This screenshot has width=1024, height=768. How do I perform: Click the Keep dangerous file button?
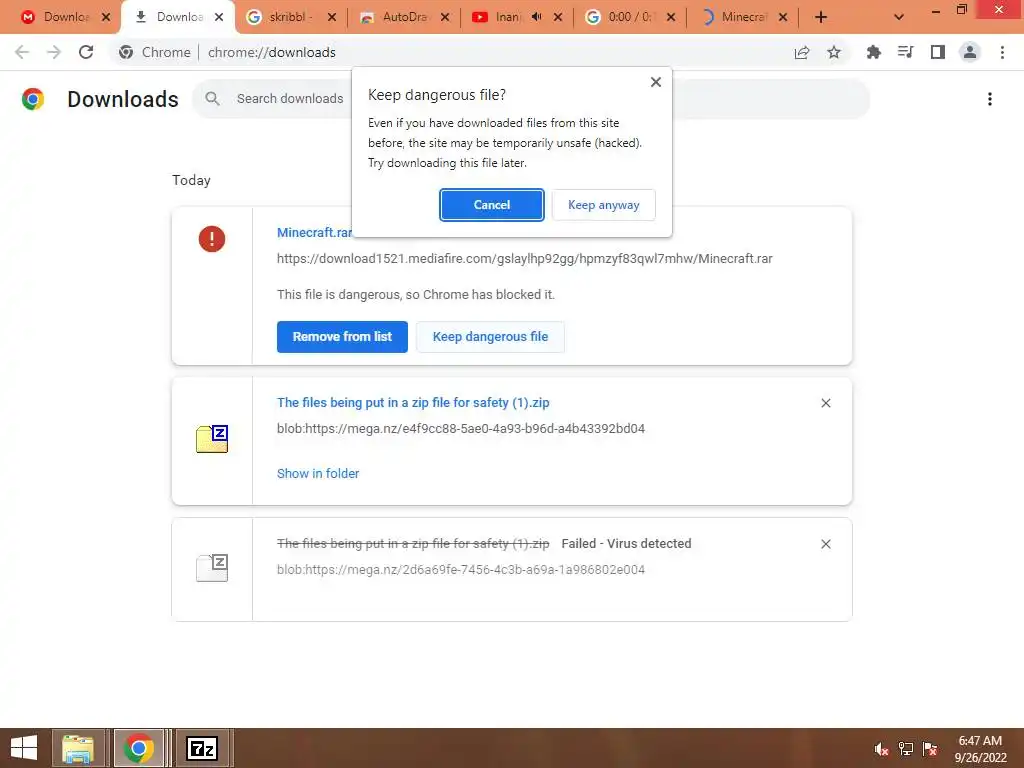(x=490, y=337)
